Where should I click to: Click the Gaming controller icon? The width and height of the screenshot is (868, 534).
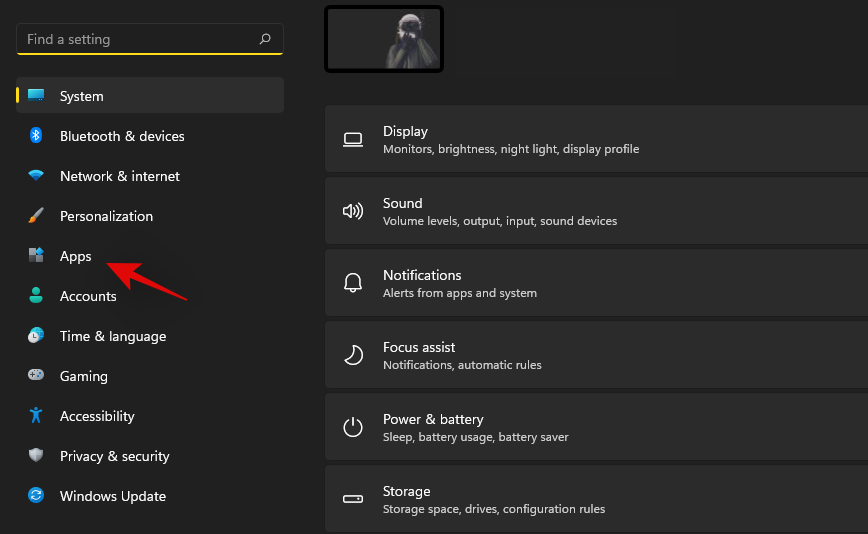(36, 376)
